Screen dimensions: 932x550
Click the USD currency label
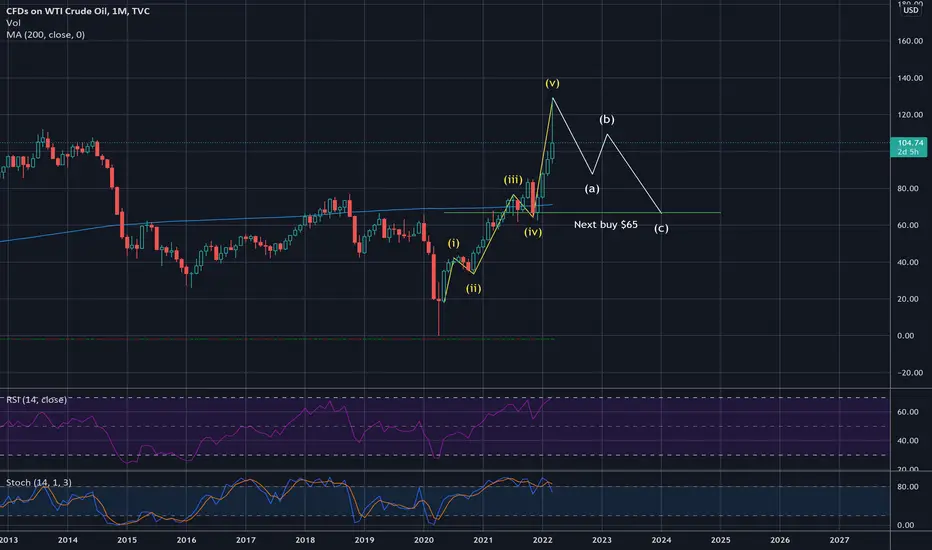click(911, 10)
